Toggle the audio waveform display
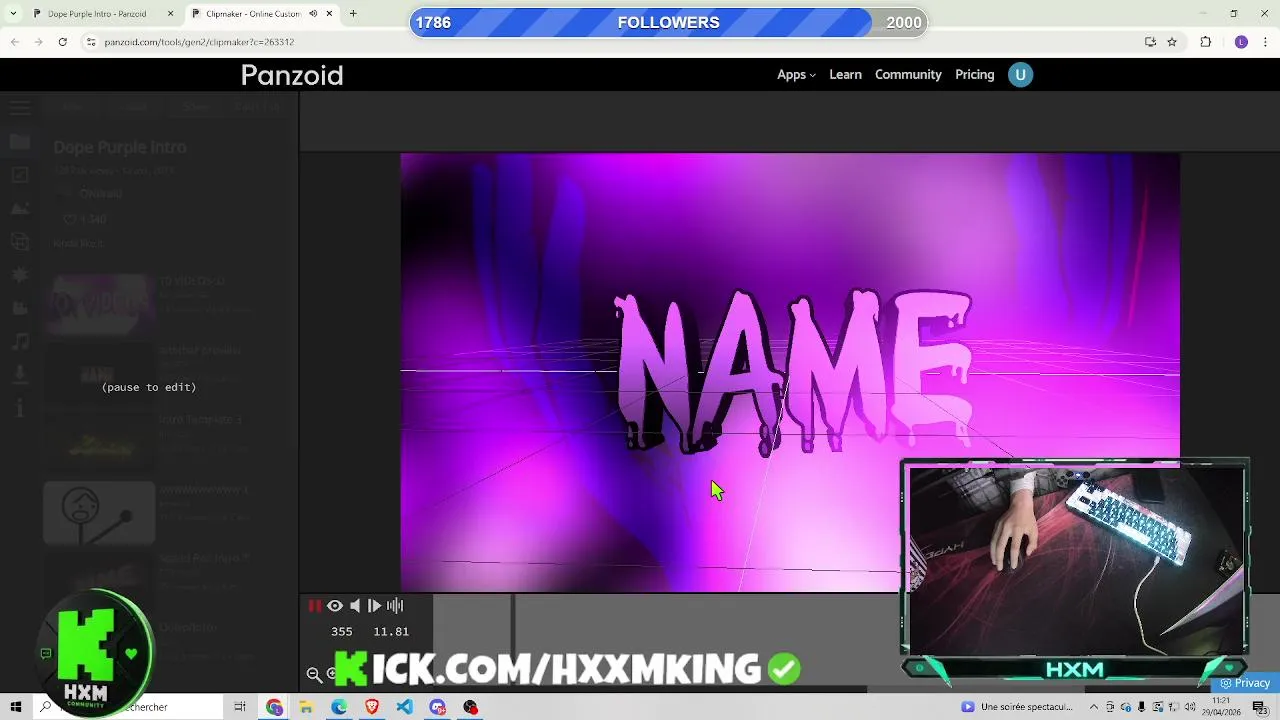This screenshot has height=720, width=1280. tap(395, 605)
